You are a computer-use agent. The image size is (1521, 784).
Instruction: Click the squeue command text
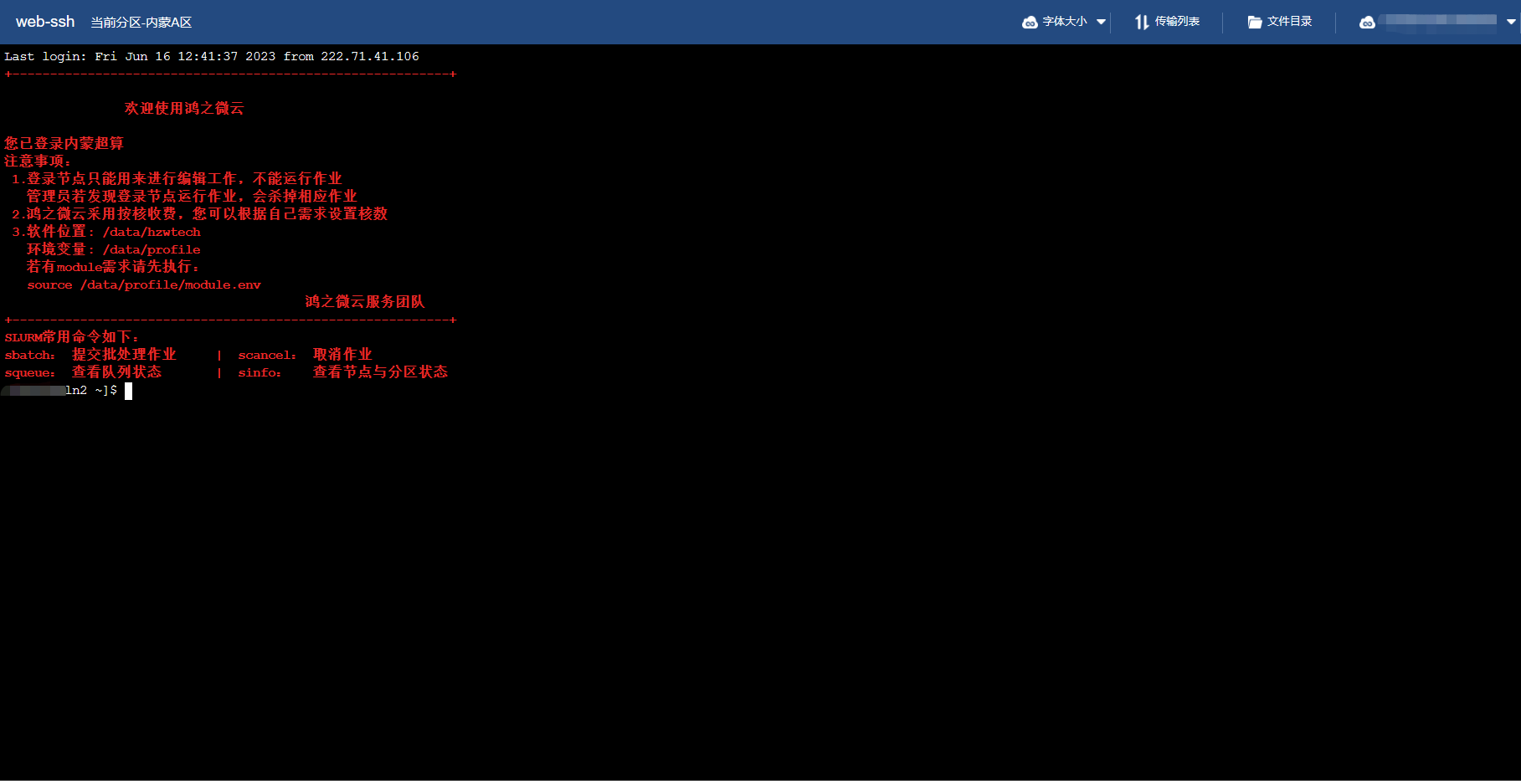(x=29, y=373)
